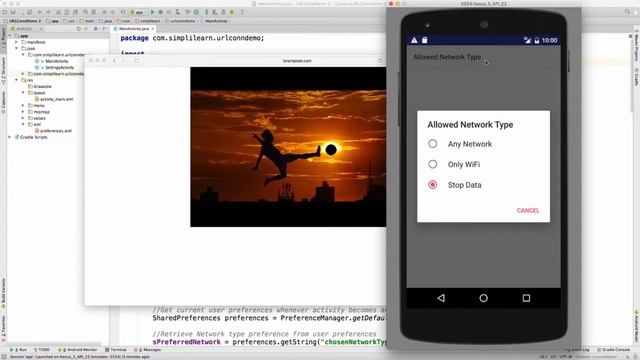The height and width of the screenshot is (360, 640).
Task: Select the Any Network radio option
Action: (460, 144)
